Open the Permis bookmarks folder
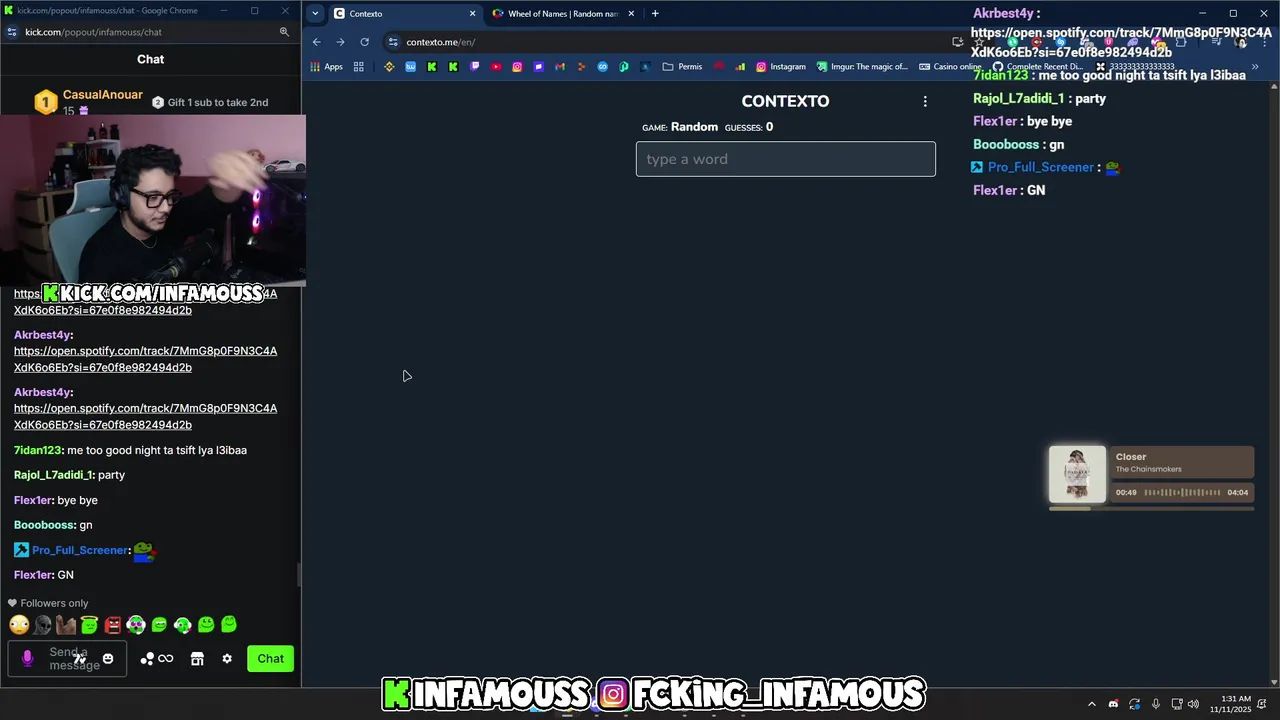The width and height of the screenshot is (1280, 720). [682, 67]
